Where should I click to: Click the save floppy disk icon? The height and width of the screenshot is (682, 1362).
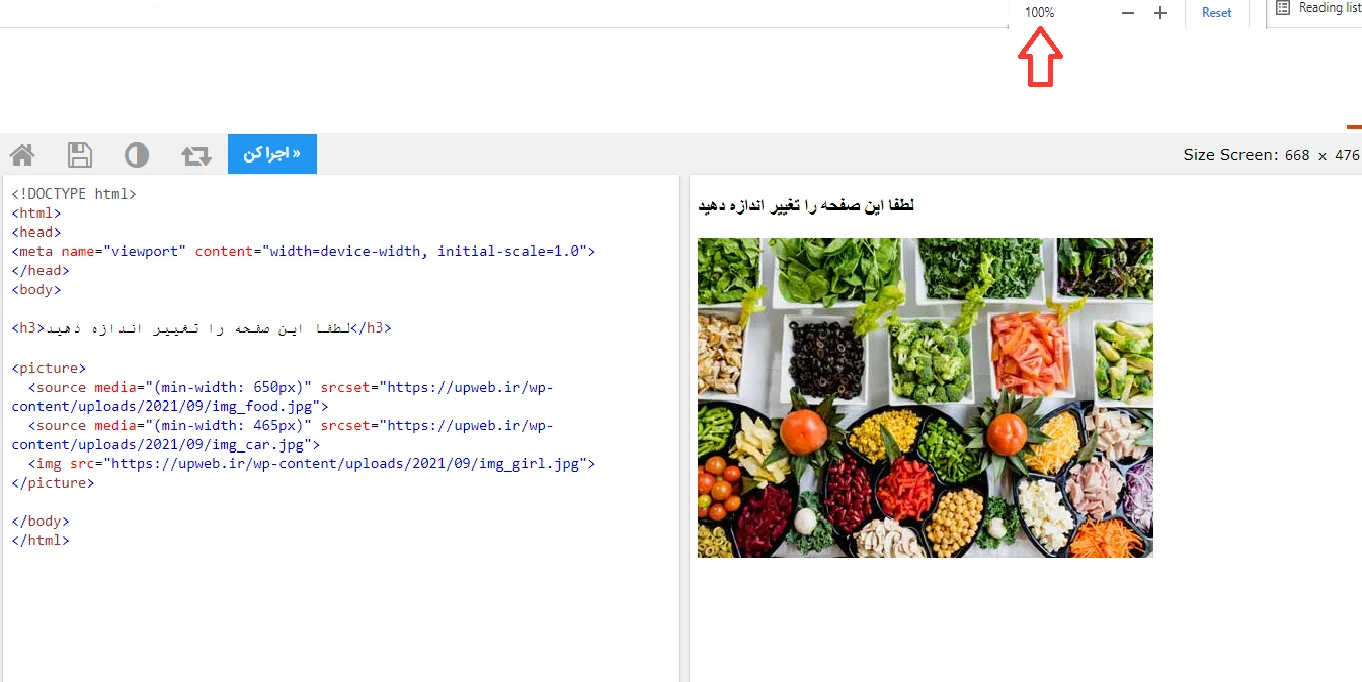tap(79, 155)
